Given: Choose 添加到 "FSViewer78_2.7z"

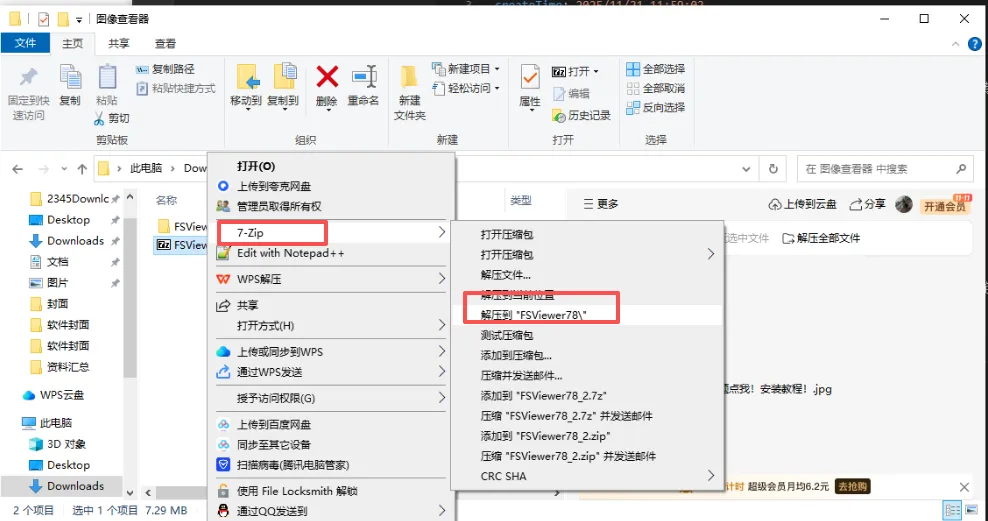Looking at the screenshot, I should (x=587, y=396).
